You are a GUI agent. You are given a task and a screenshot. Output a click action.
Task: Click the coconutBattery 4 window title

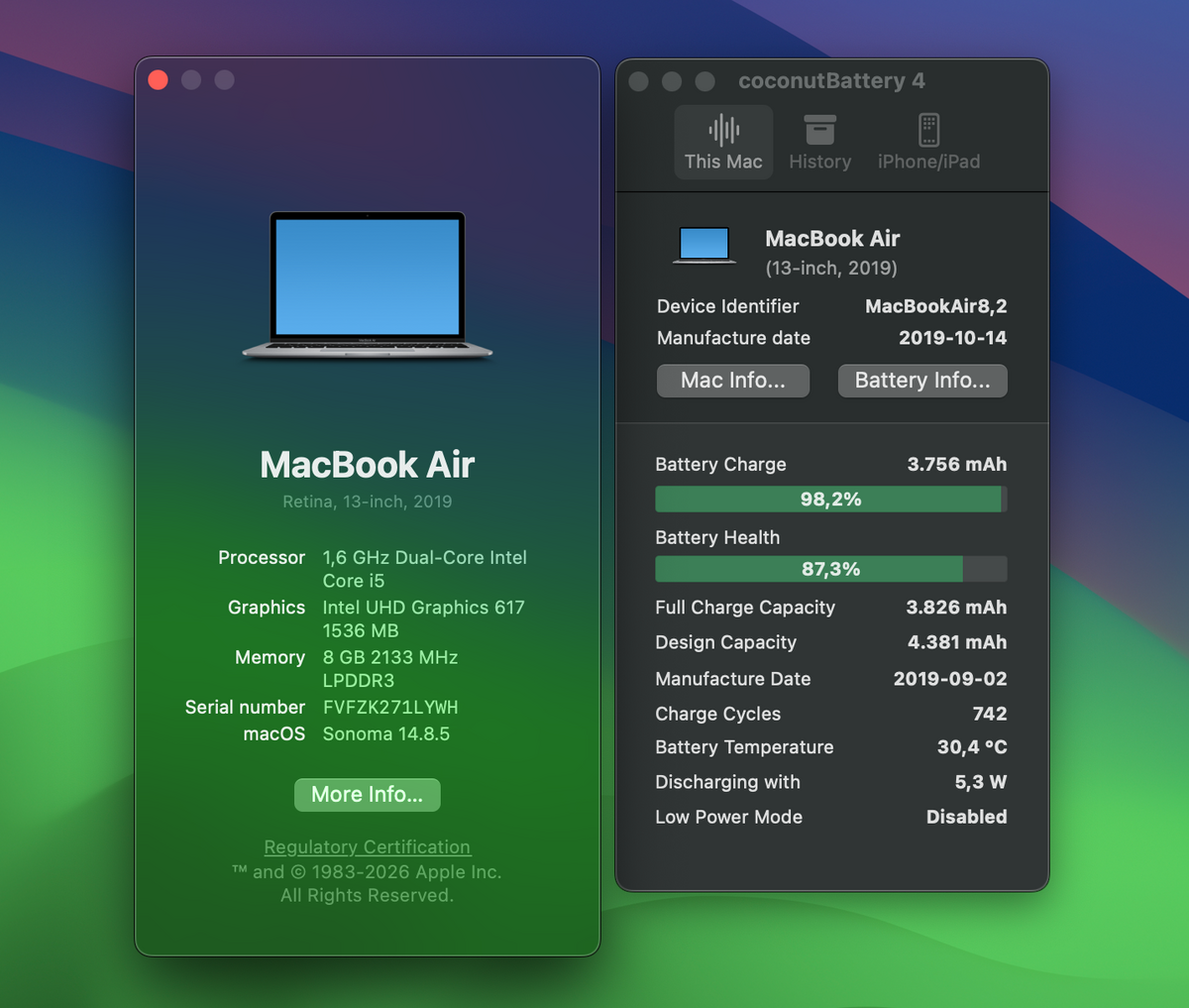831,81
